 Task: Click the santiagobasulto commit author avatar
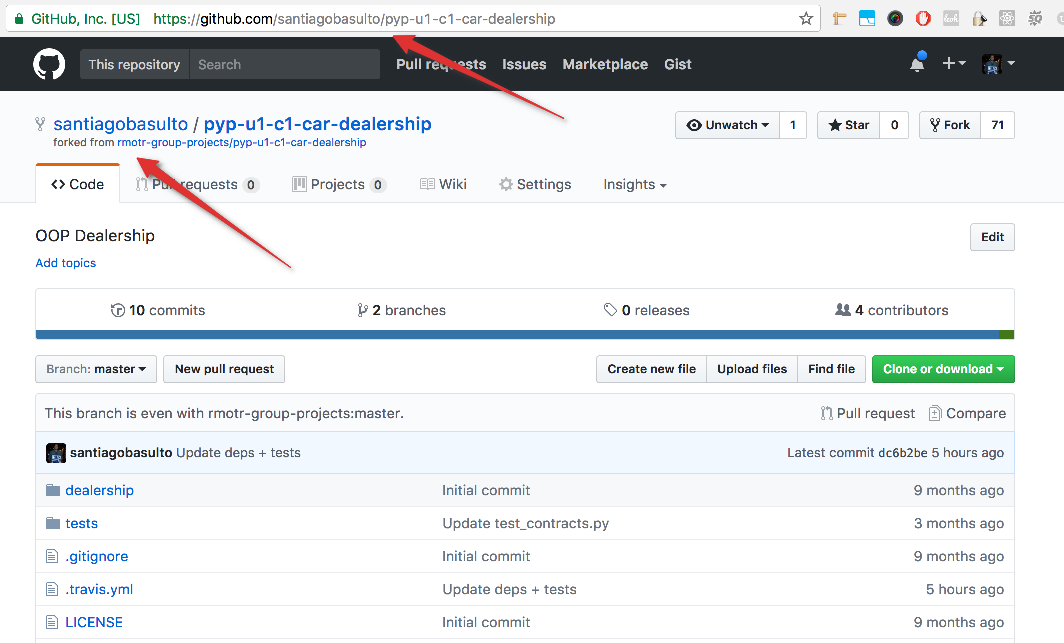coord(56,453)
